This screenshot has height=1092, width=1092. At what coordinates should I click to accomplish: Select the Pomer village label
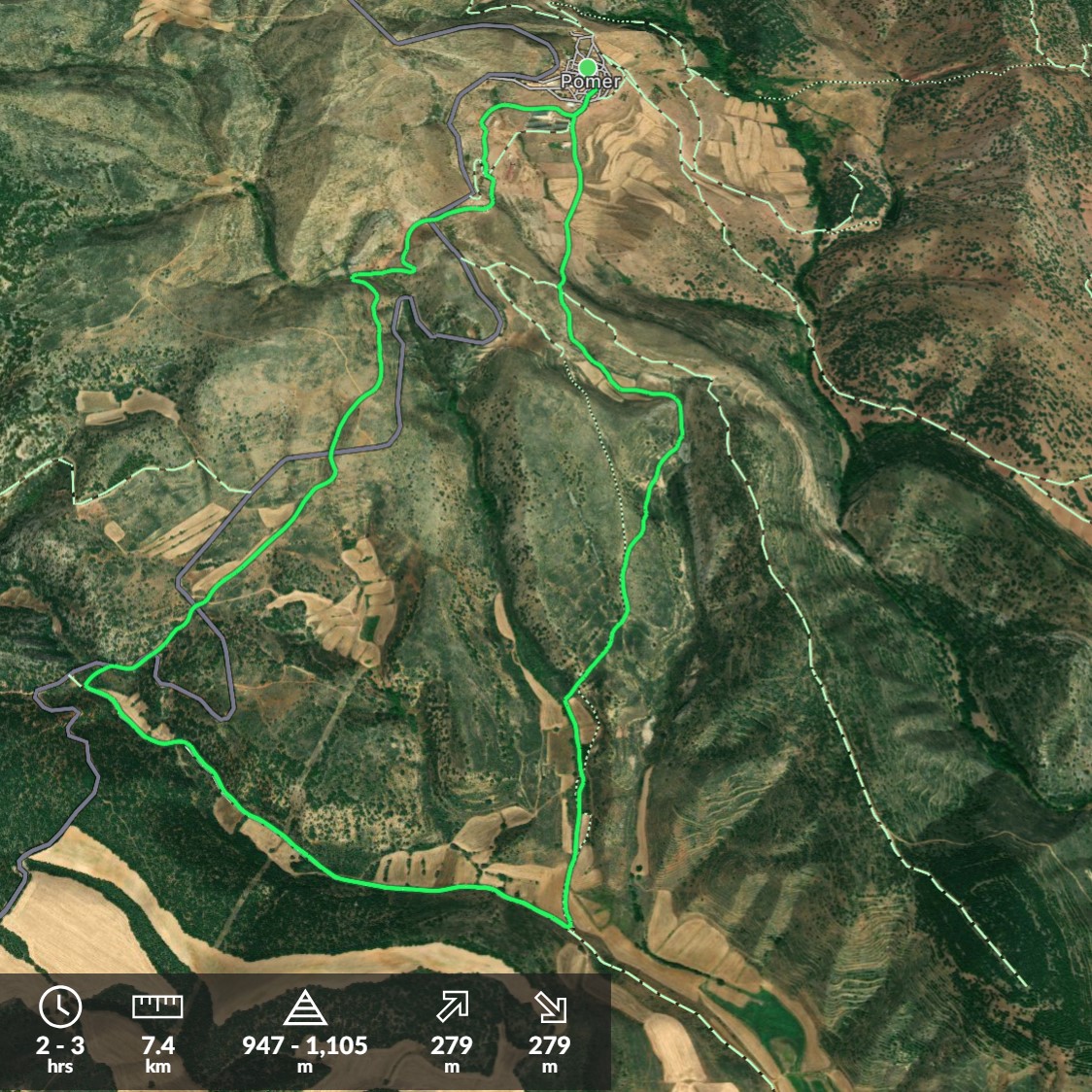pyautogui.click(x=591, y=82)
